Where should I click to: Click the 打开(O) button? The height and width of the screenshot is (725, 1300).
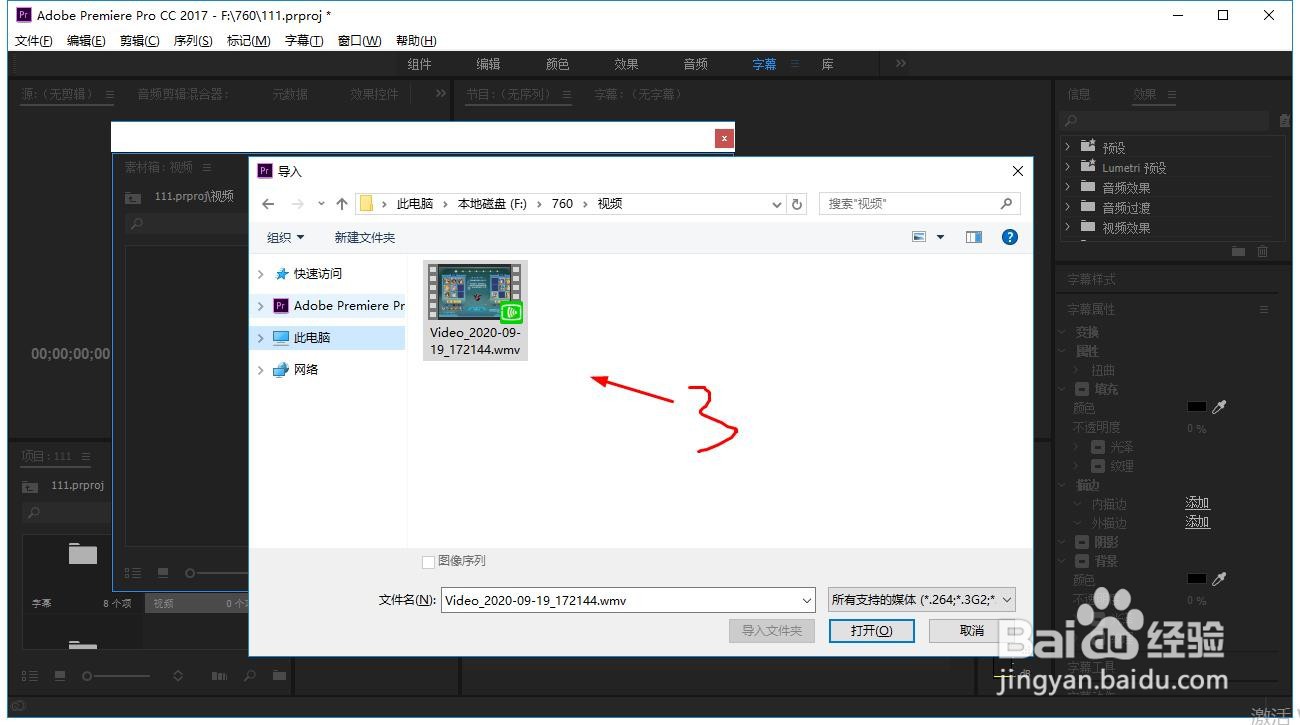pos(870,631)
